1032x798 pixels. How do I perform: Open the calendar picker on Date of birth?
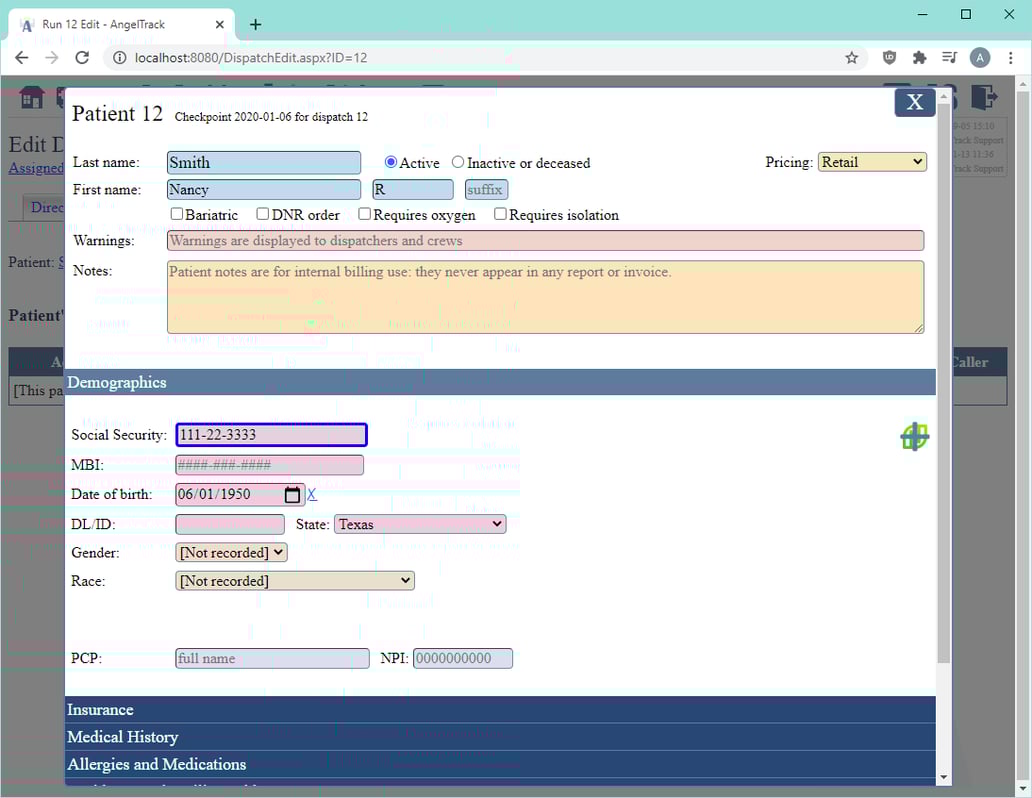290,494
